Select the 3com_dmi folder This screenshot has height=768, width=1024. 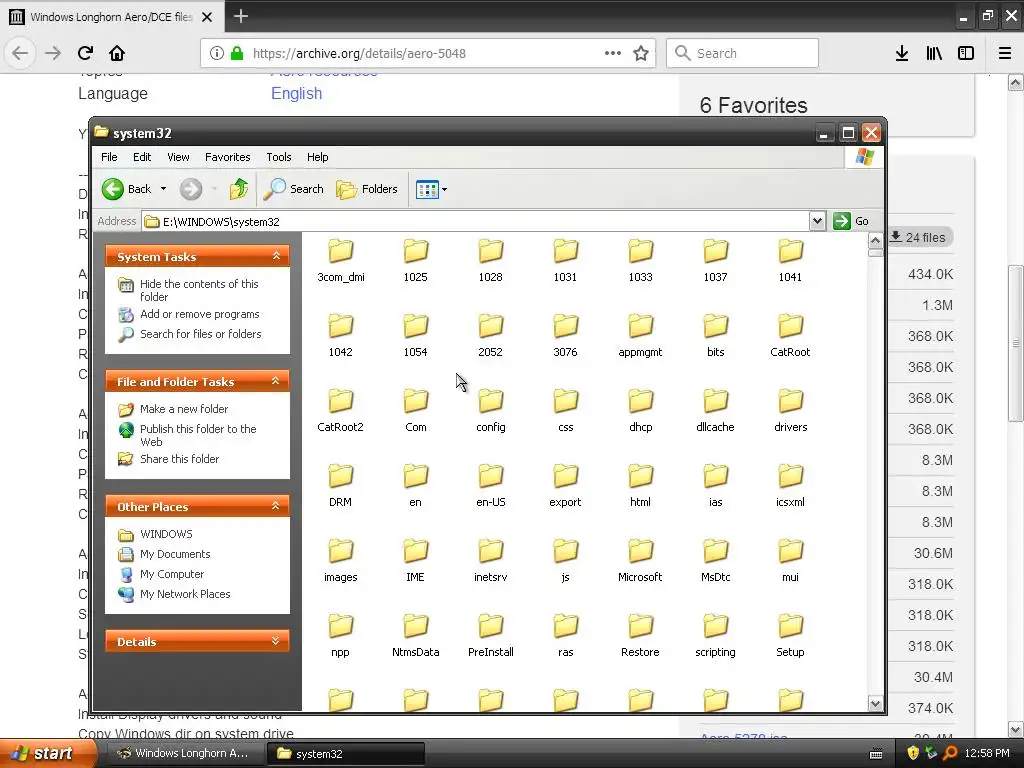click(x=341, y=261)
